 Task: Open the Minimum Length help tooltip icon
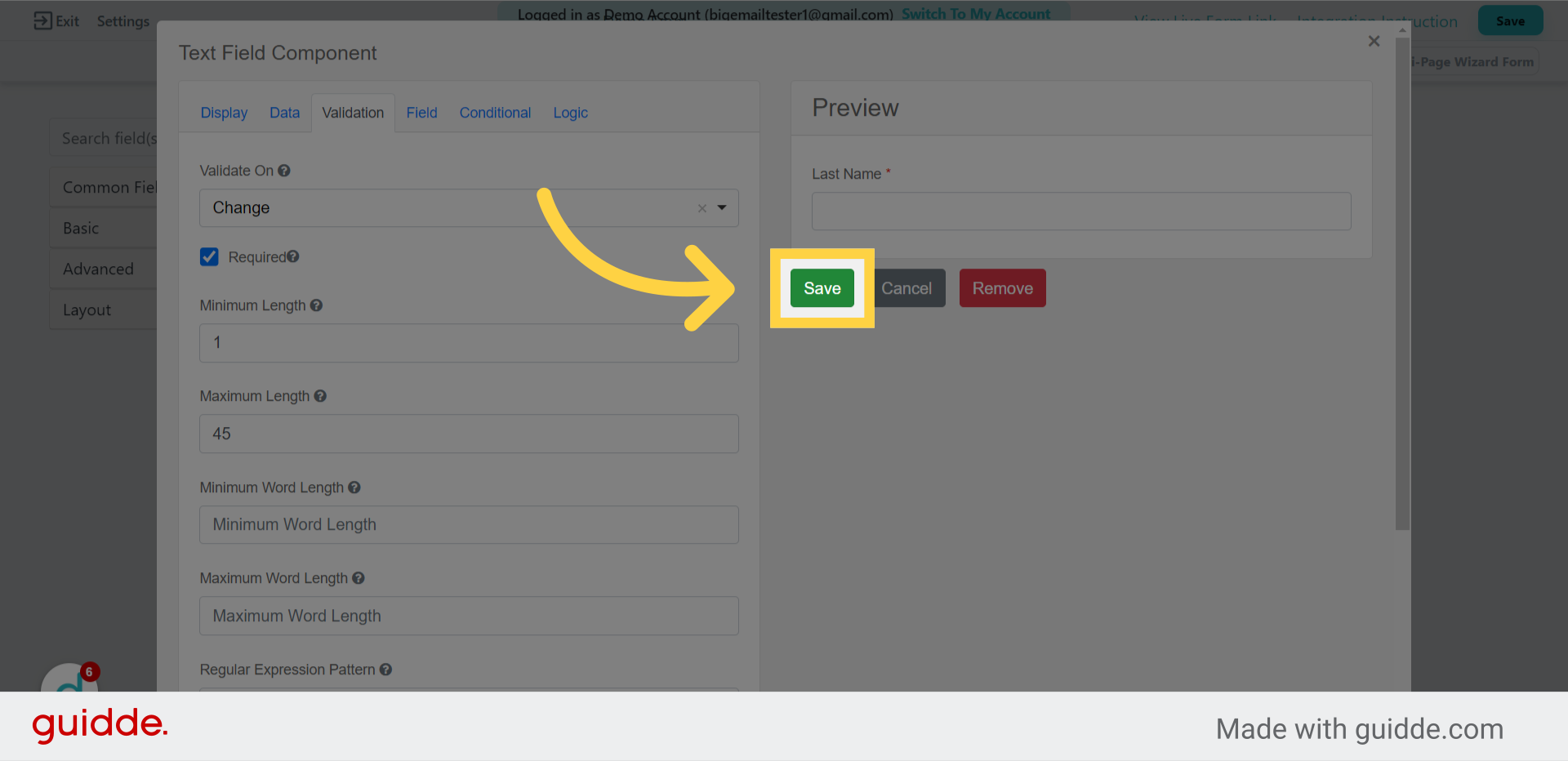[x=316, y=305]
